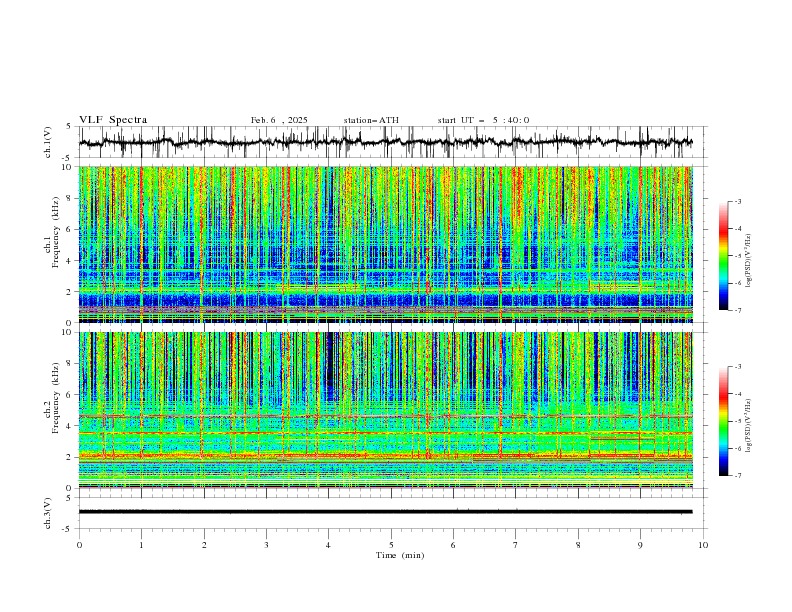Click the lower color scale 'log(PSD)(V²/Hz)' label
792x612 pixels.
(x=749, y=425)
